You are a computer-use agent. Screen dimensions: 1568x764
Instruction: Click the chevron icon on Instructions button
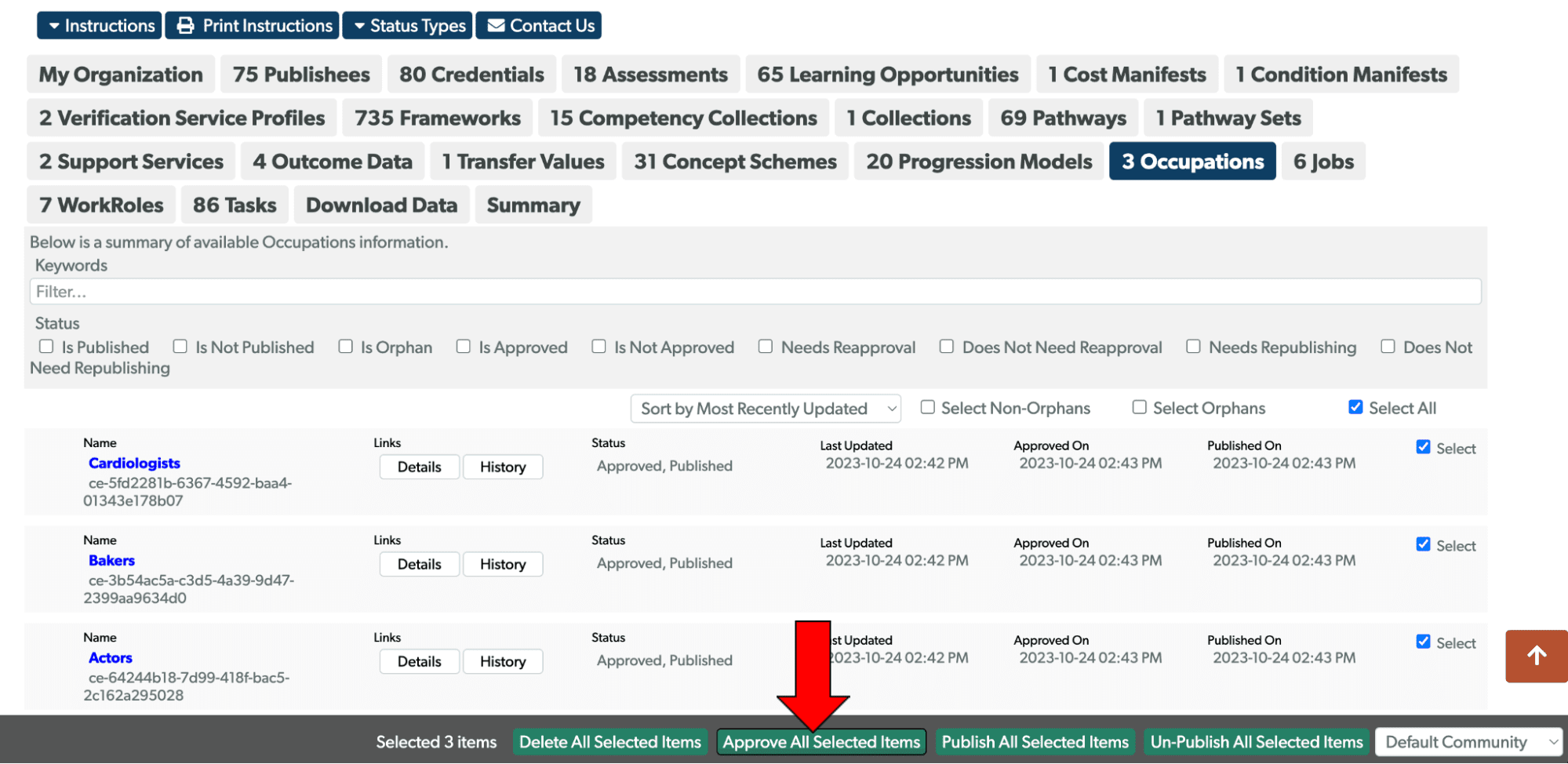[53, 25]
